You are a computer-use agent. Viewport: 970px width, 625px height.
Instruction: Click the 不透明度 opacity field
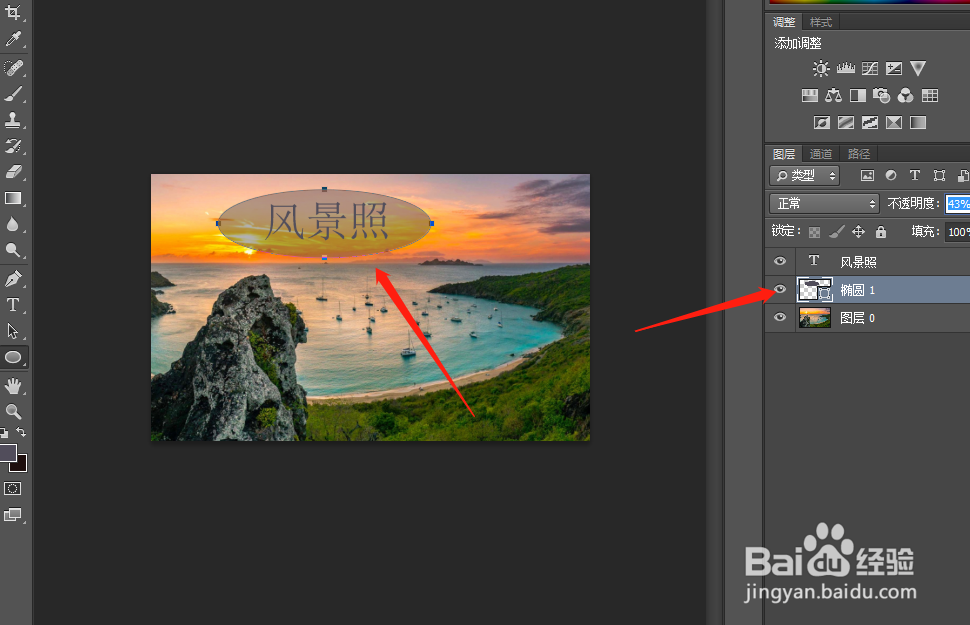(958, 204)
